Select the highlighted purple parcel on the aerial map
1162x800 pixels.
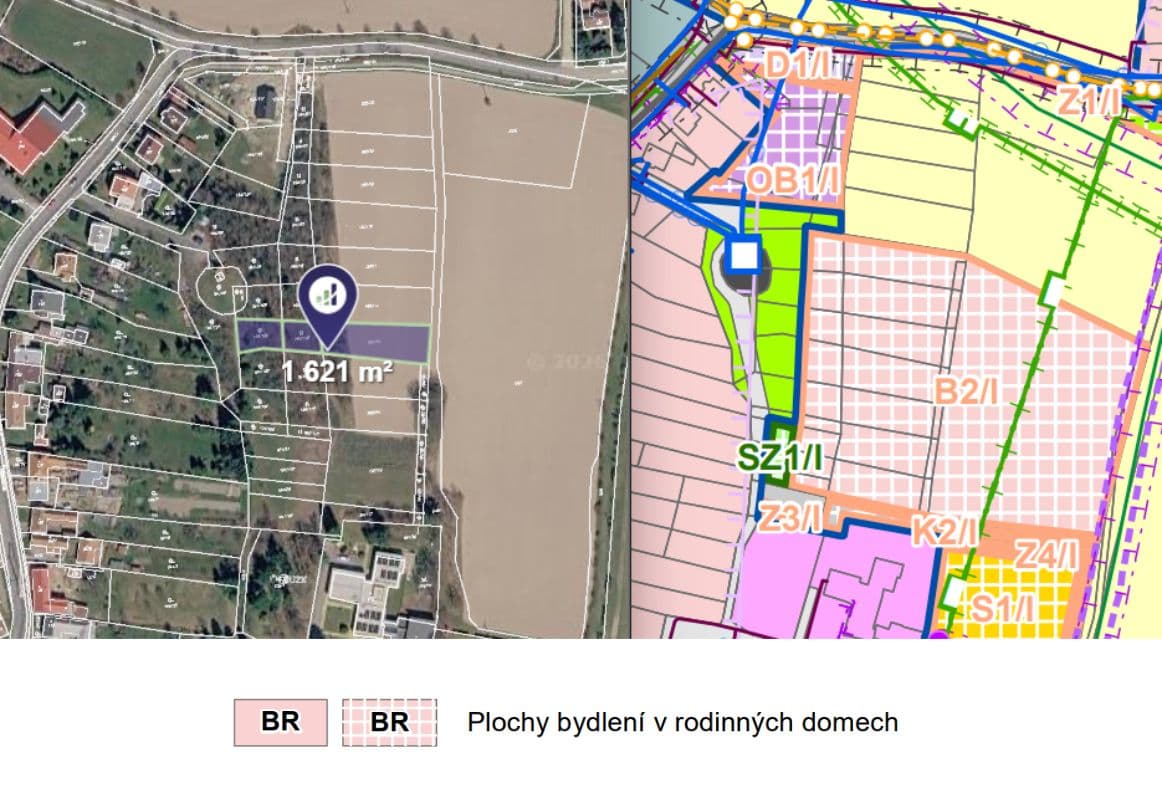(x=333, y=341)
